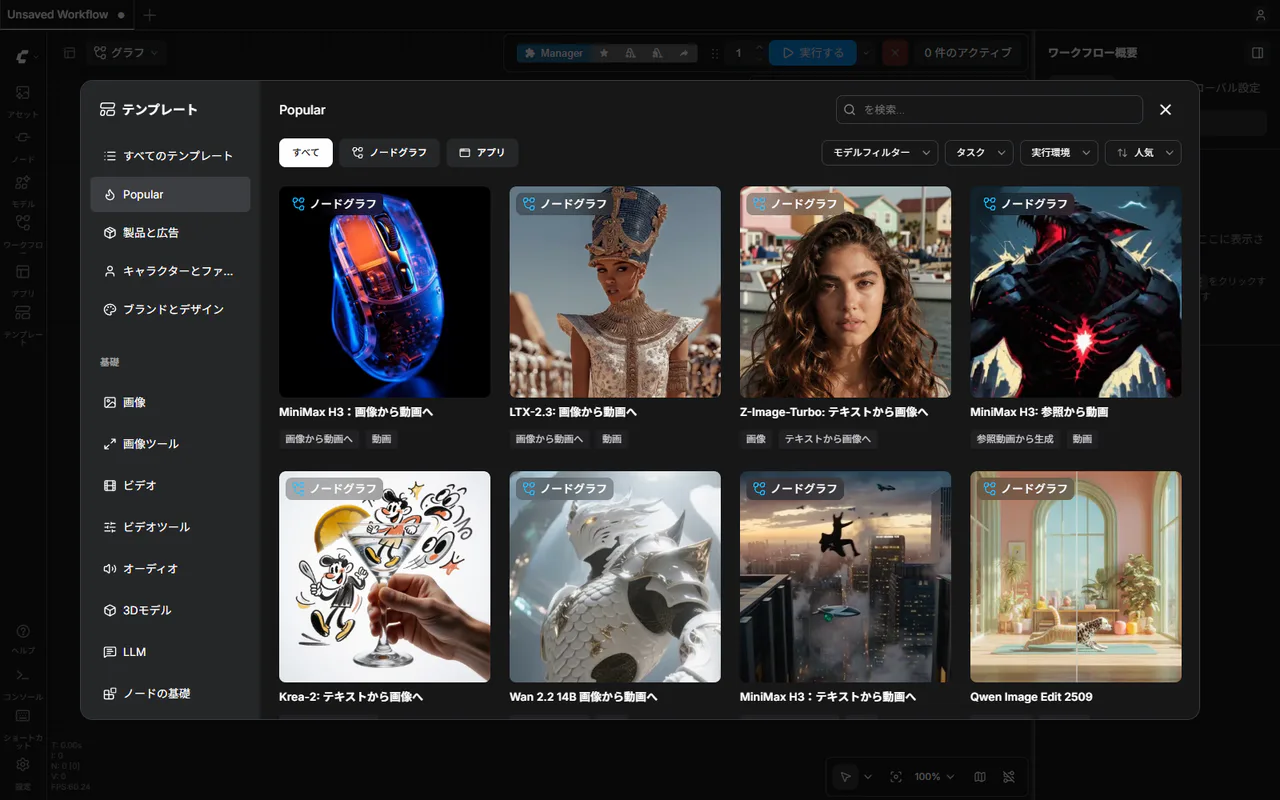Toggle the minimap icon in the bottom toolbar
This screenshot has width=1280, height=800.
pos(980,777)
